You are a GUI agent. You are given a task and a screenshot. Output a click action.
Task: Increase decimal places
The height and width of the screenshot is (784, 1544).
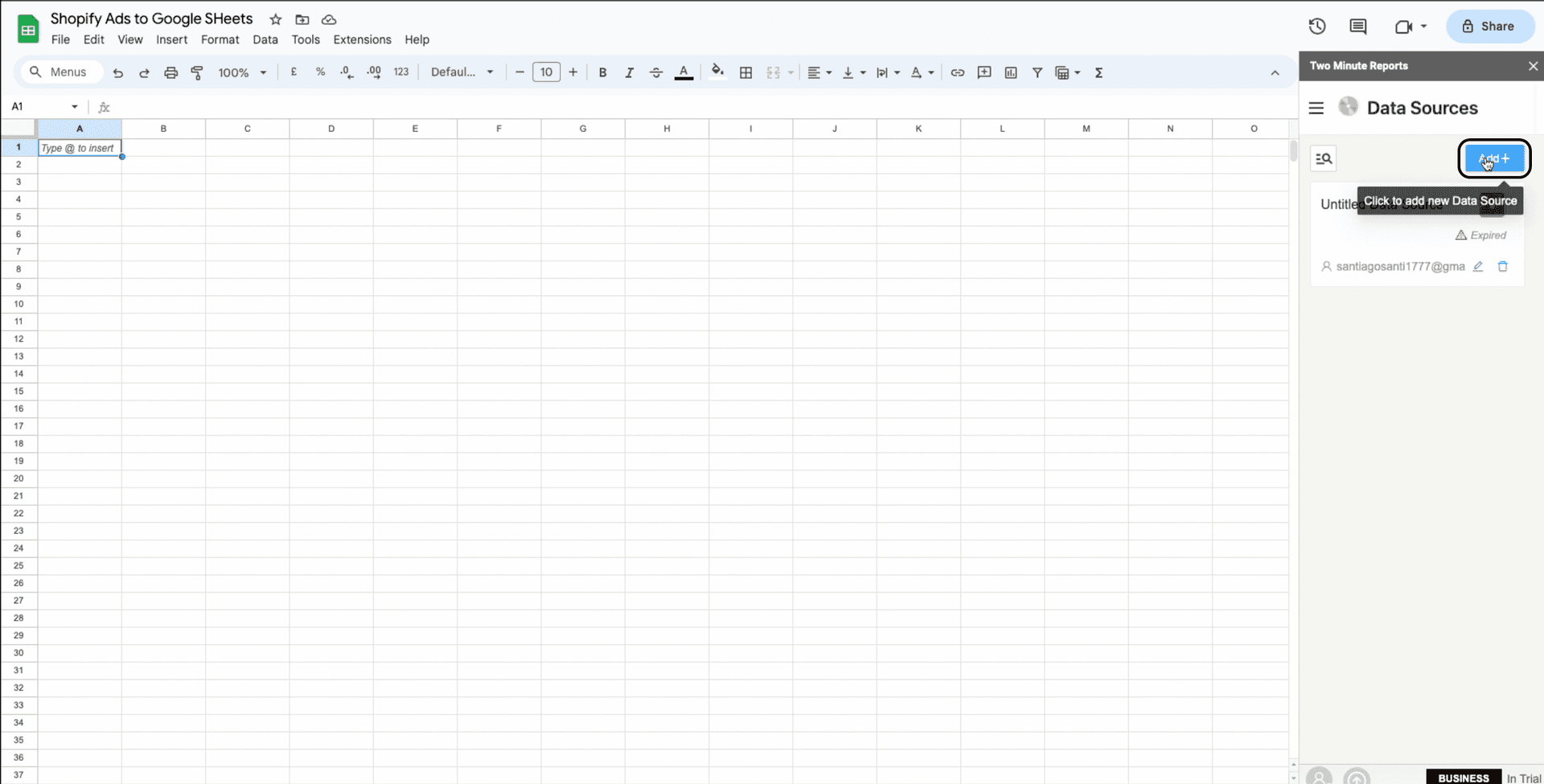(x=374, y=72)
